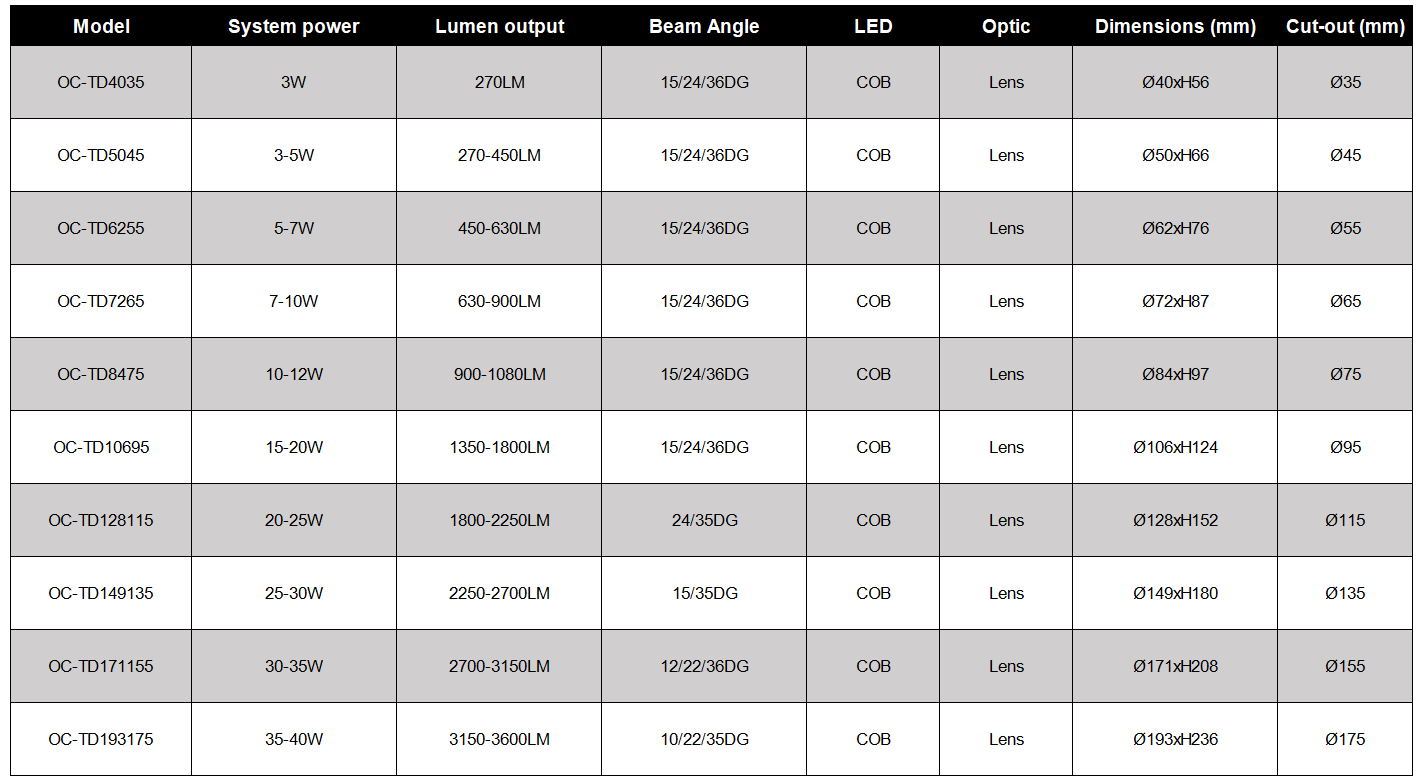Select the 3150-3600LM lumen output cell
1420x780 pixels.
tap(499, 739)
